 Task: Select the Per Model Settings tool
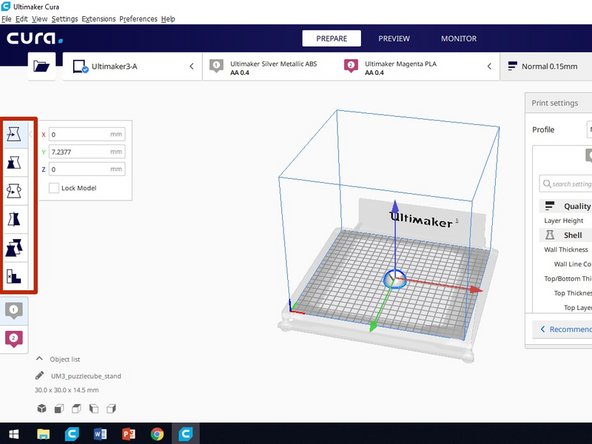(x=14, y=248)
